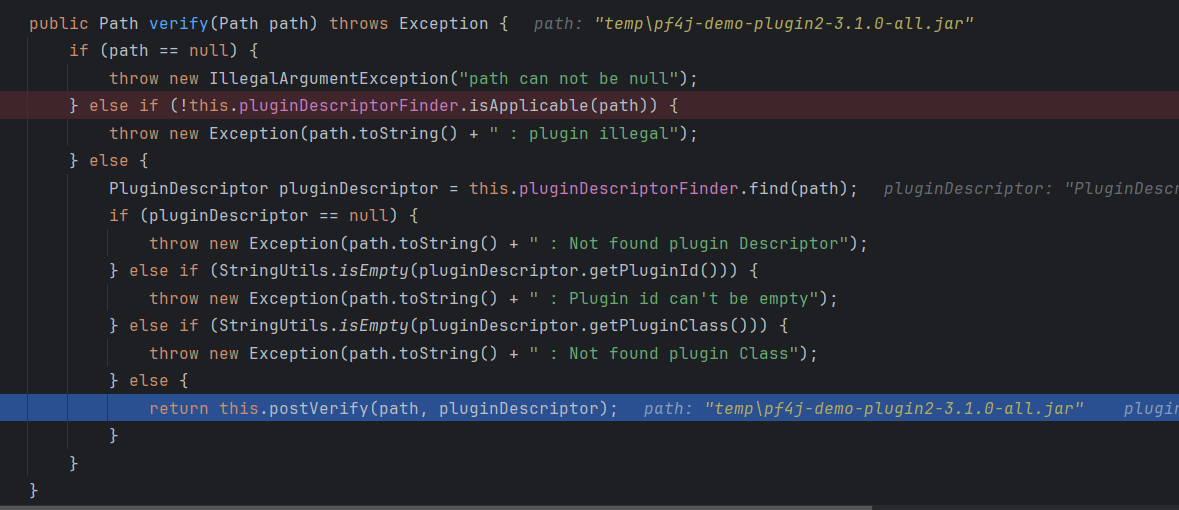Click the pluginDescriptor == null condition
Image resolution: width=1179 pixels, height=510 pixels.
(x=268, y=216)
